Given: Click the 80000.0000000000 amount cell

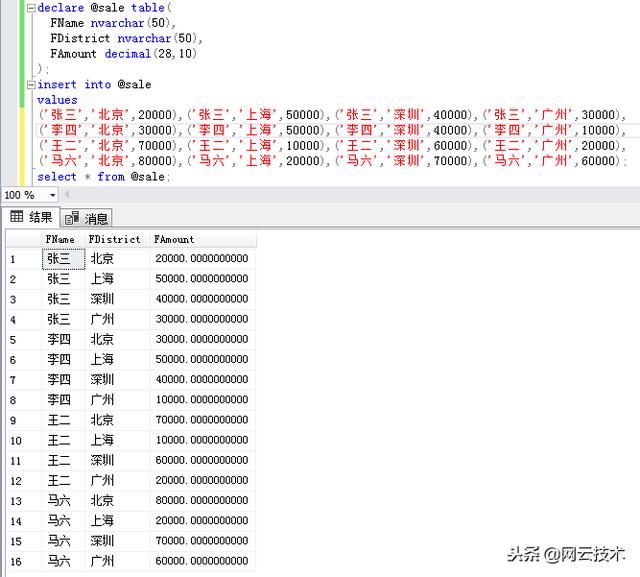Looking at the screenshot, I should (x=201, y=500).
